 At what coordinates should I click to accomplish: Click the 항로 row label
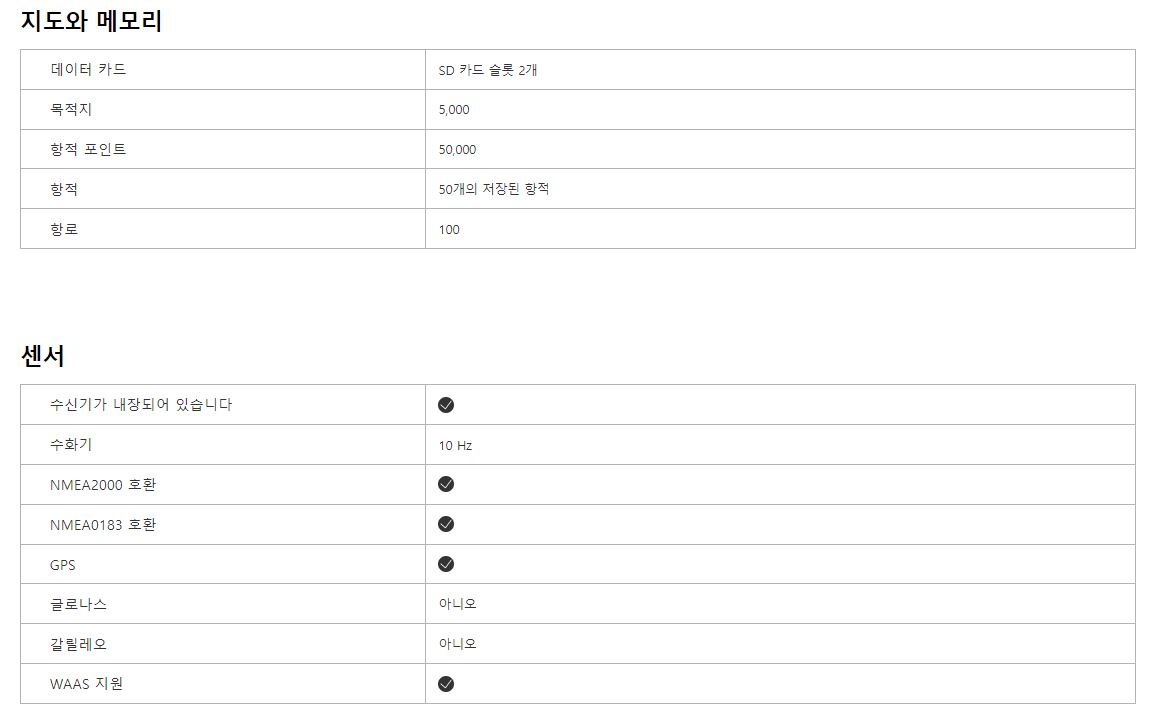[x=64, y=229]
